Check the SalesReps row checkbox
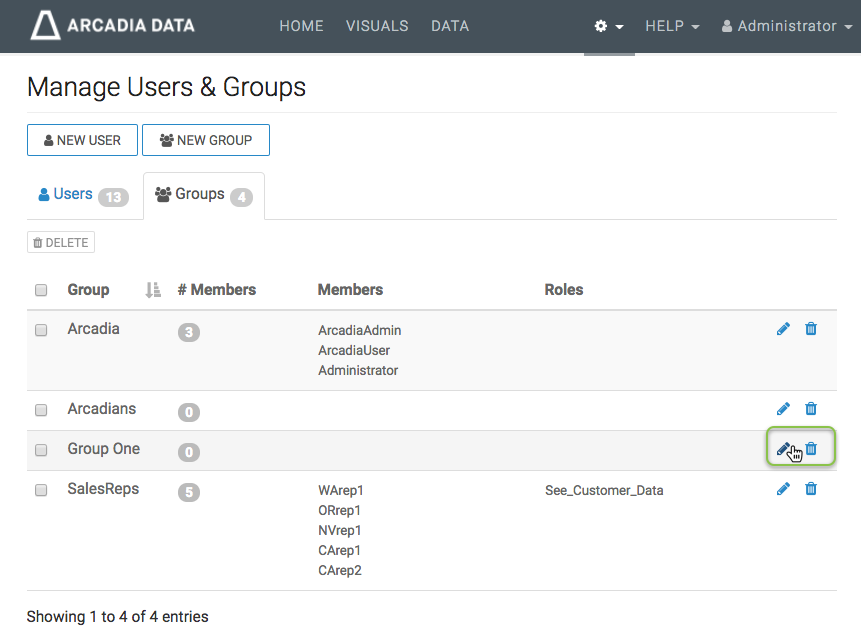 point(41,490)
